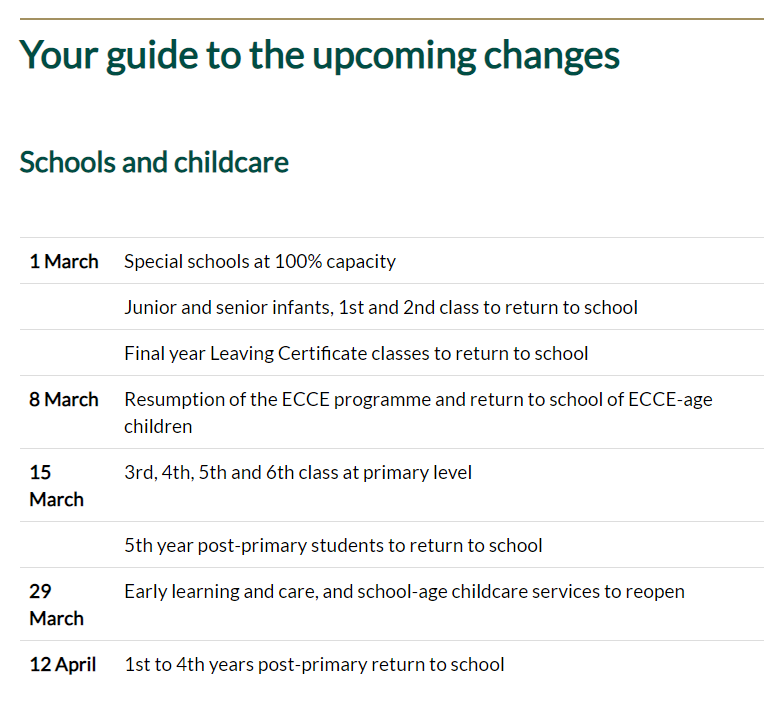Screen dimensions: 784x717
Task: Click the gold divider line above the heading
Action: 391,19
